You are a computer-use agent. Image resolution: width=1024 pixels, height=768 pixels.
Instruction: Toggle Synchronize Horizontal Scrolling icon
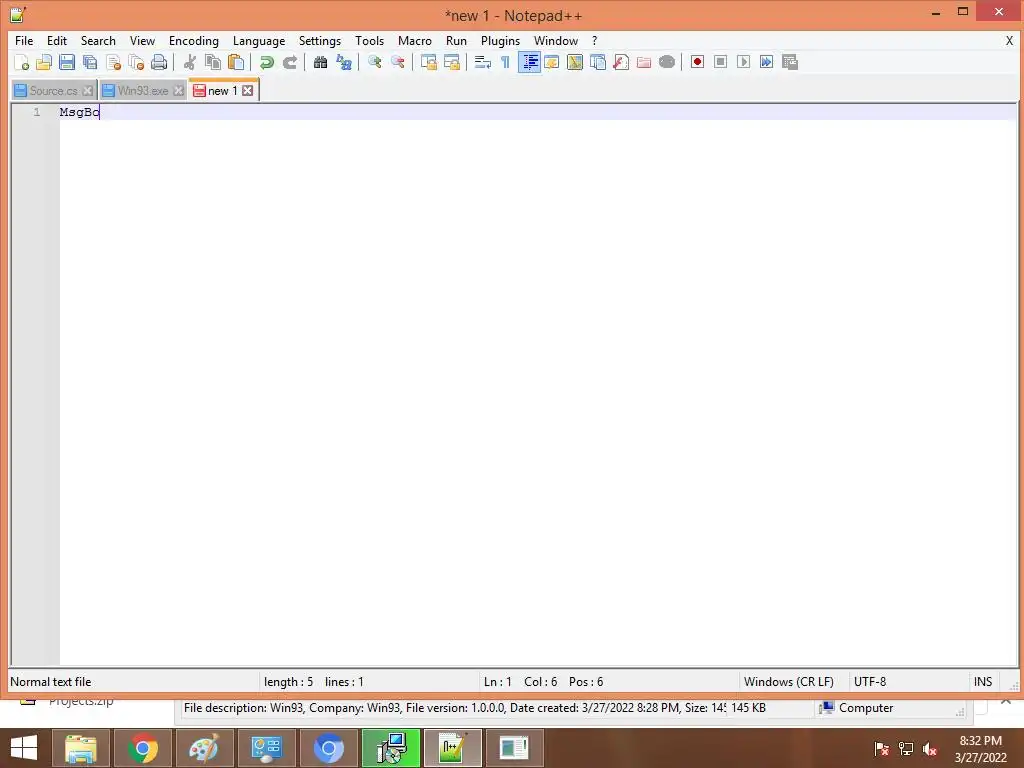(x=451, y=62)
